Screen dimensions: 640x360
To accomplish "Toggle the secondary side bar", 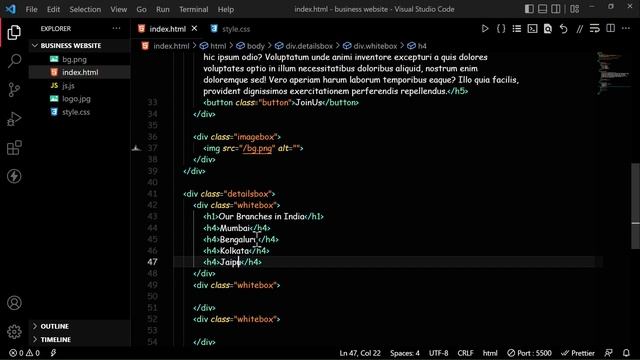I will [x=556, y=9].
